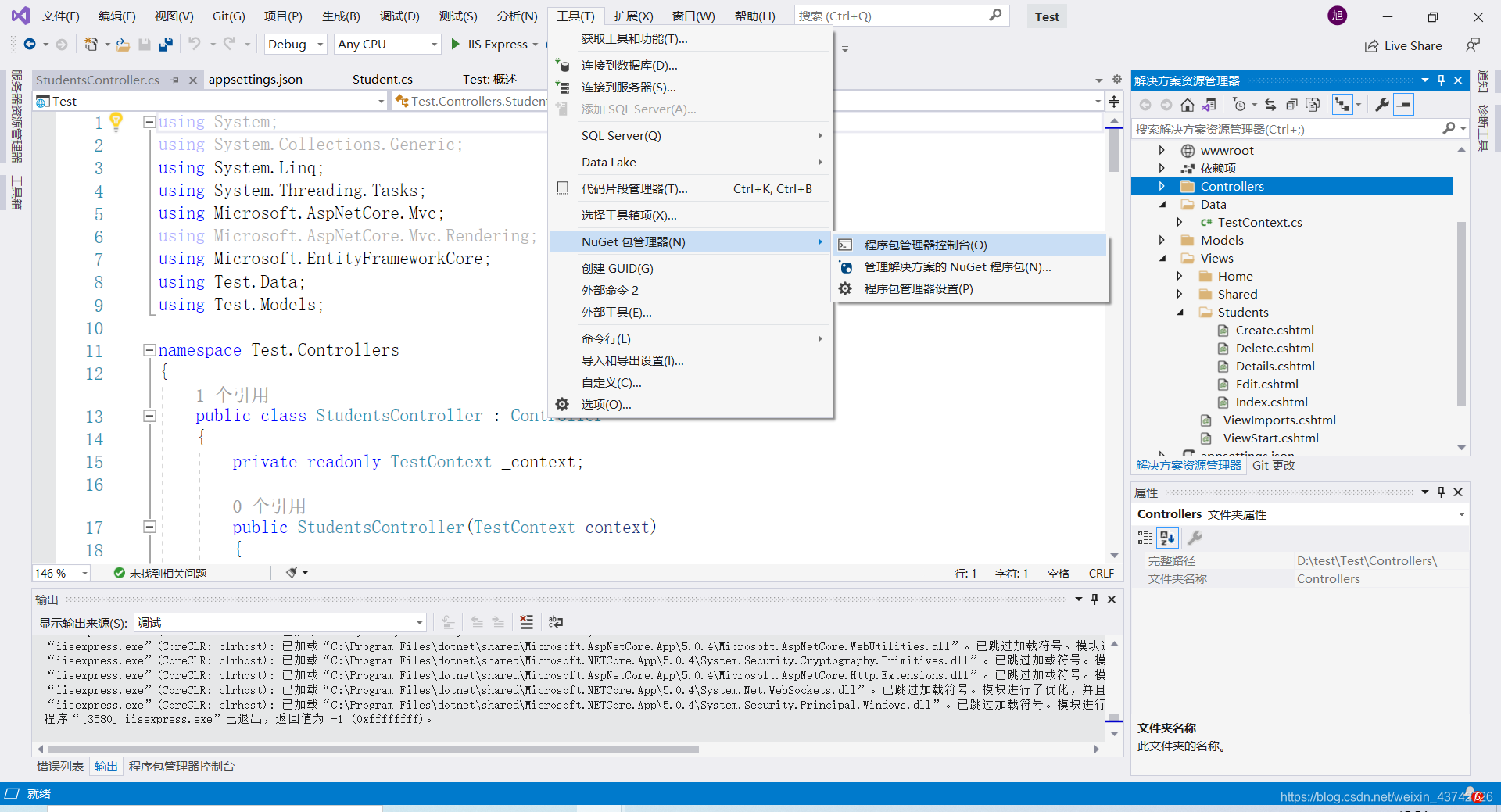Screen dimensions: 1501x812
Task: Expand the Home folder under Views
Action: click(x=1180, y=276)
